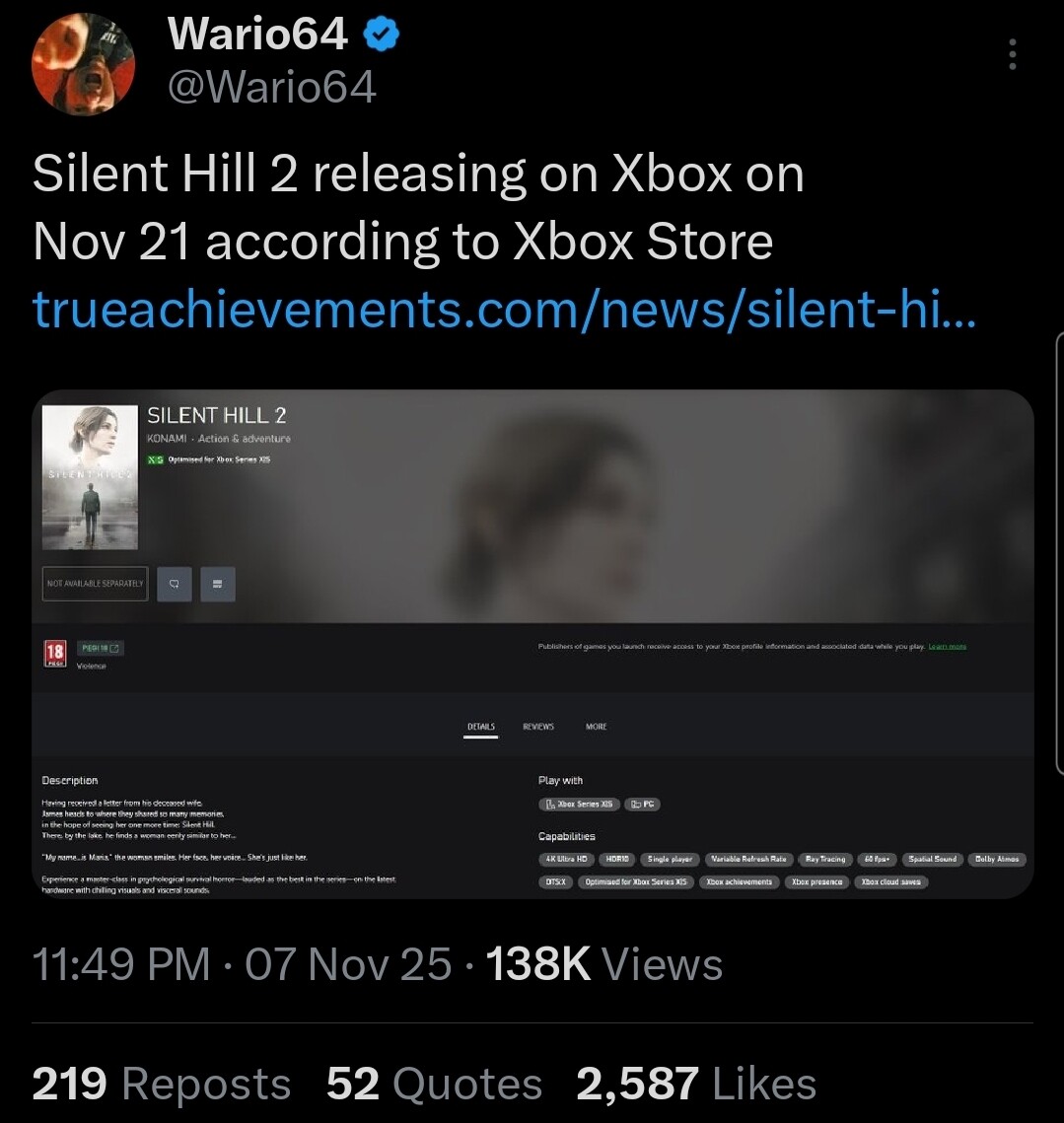Viewport: 1064px width, 1123px height.
Task: Click the Xbox Series X|S play-with tag
Action: pos(579,804)
